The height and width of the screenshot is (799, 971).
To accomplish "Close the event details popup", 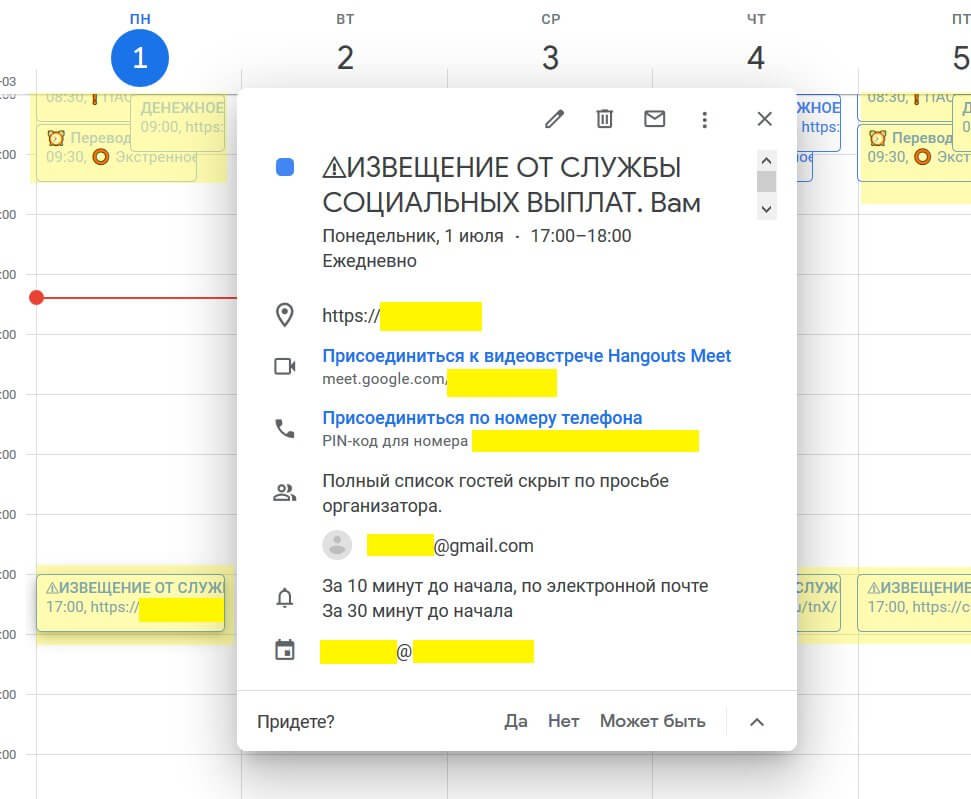I will coord(765,118).
